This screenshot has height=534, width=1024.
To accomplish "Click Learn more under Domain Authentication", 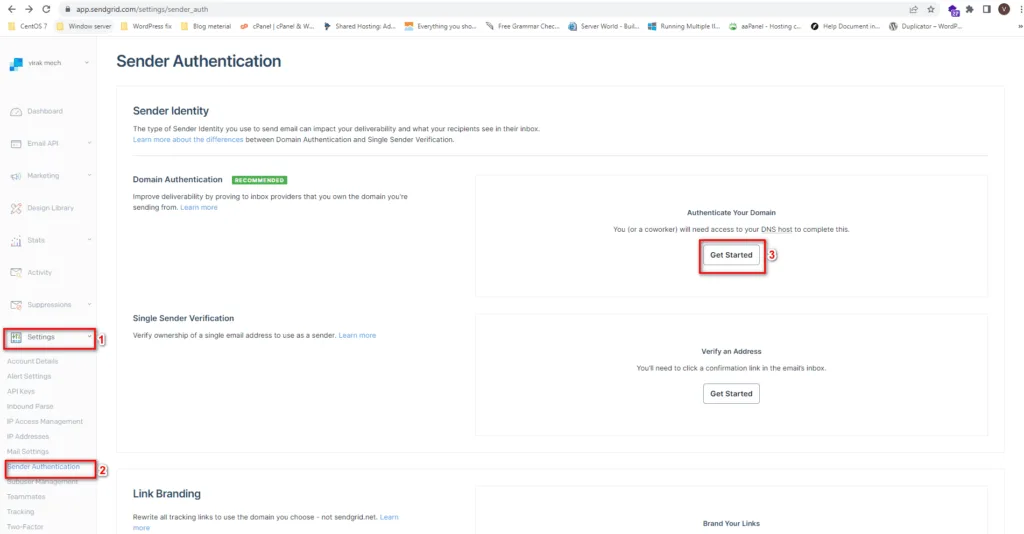I will (x=199, y=208).
